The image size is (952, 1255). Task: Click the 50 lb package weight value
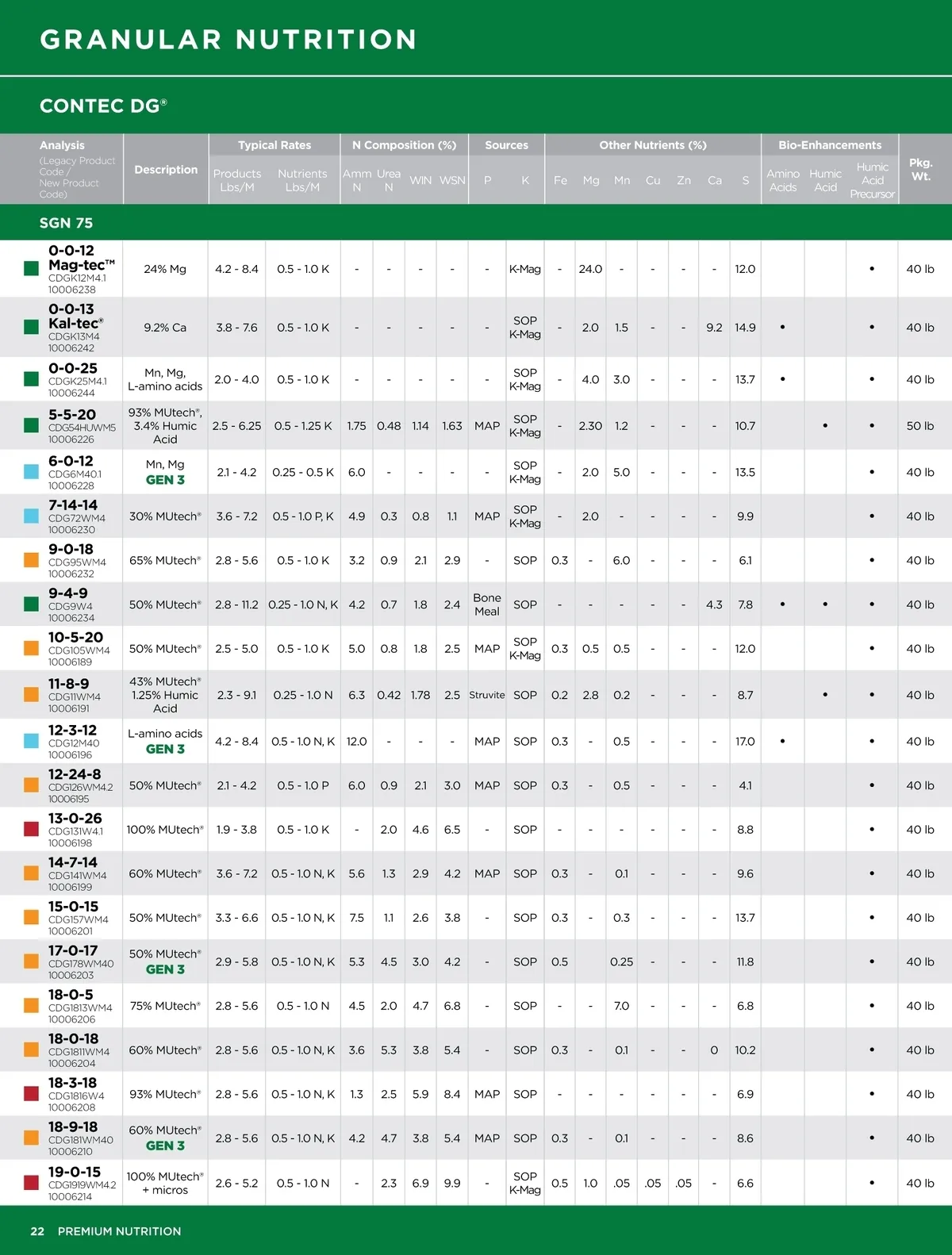920,426
